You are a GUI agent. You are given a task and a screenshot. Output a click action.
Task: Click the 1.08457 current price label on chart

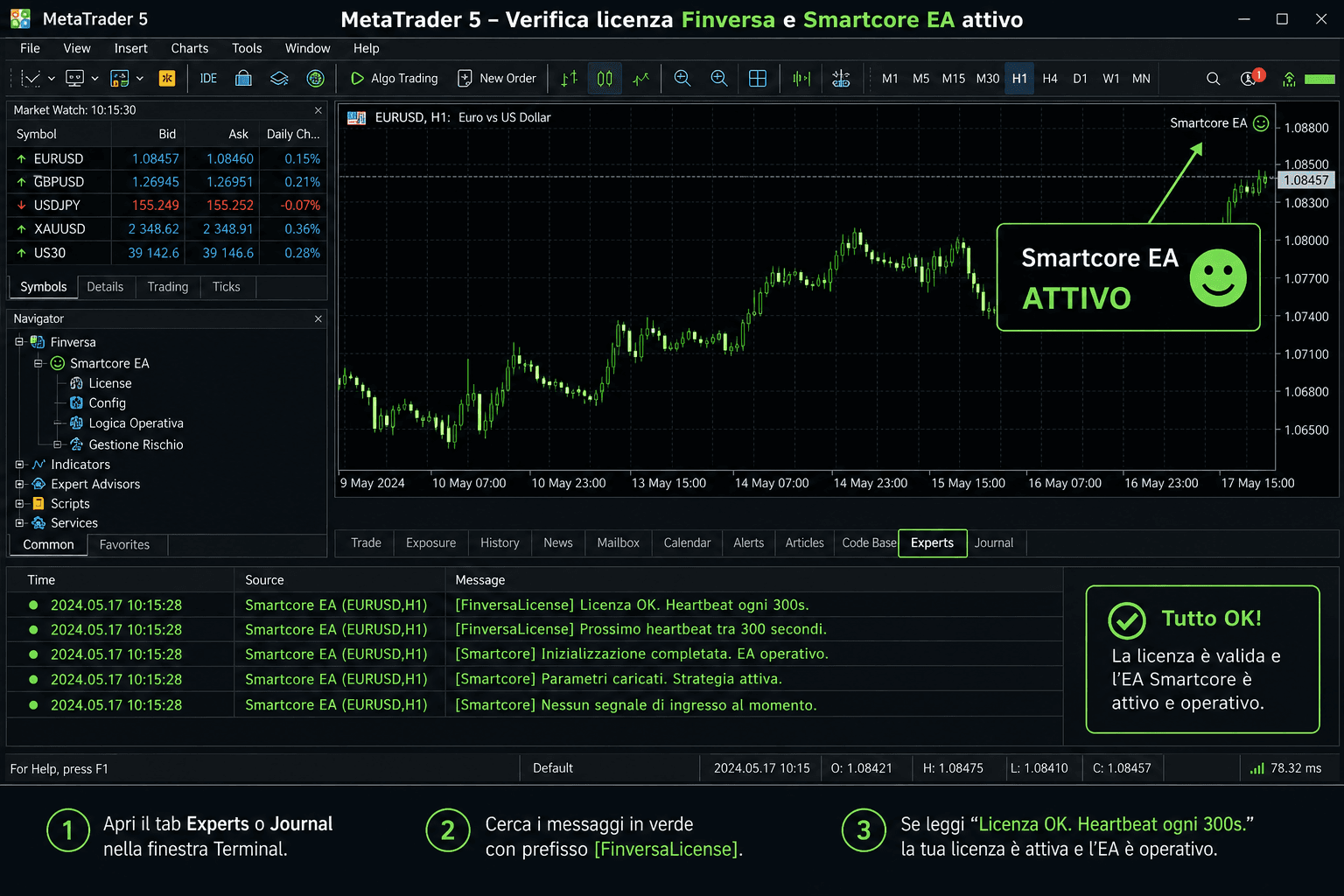pyautogui.click(x=1305, y=180)
